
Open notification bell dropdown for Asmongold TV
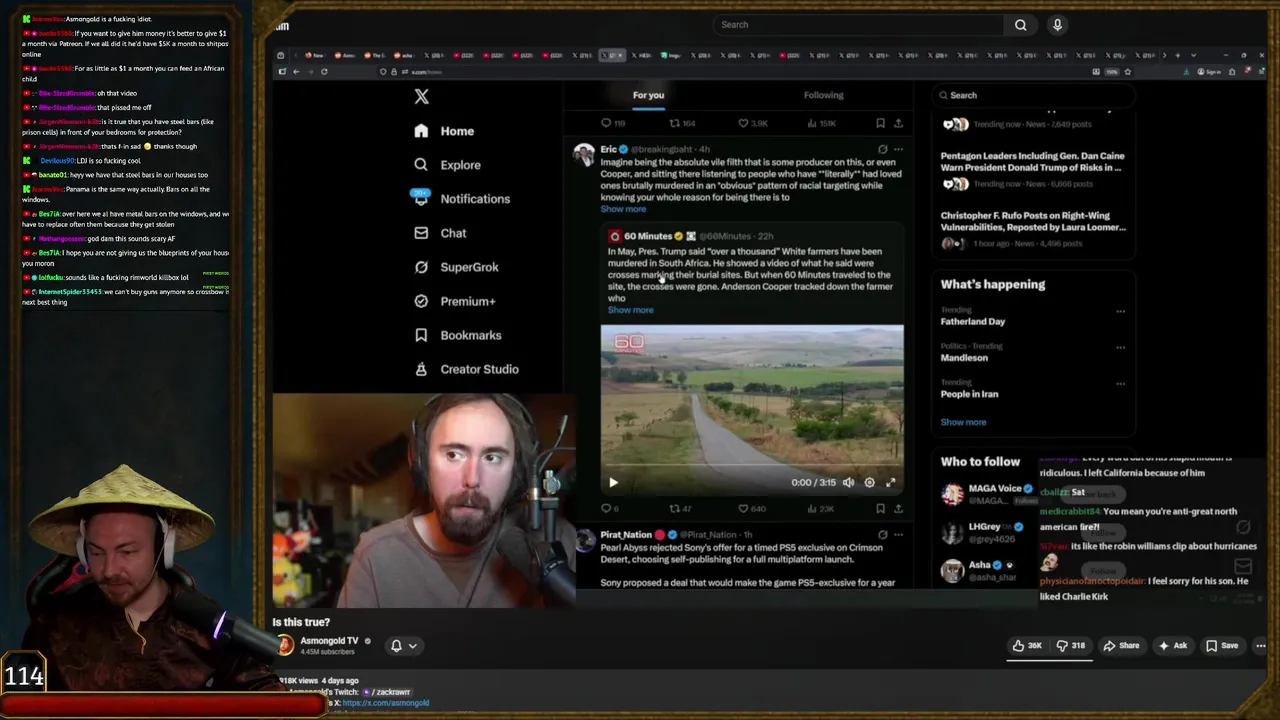pos(403,646)
